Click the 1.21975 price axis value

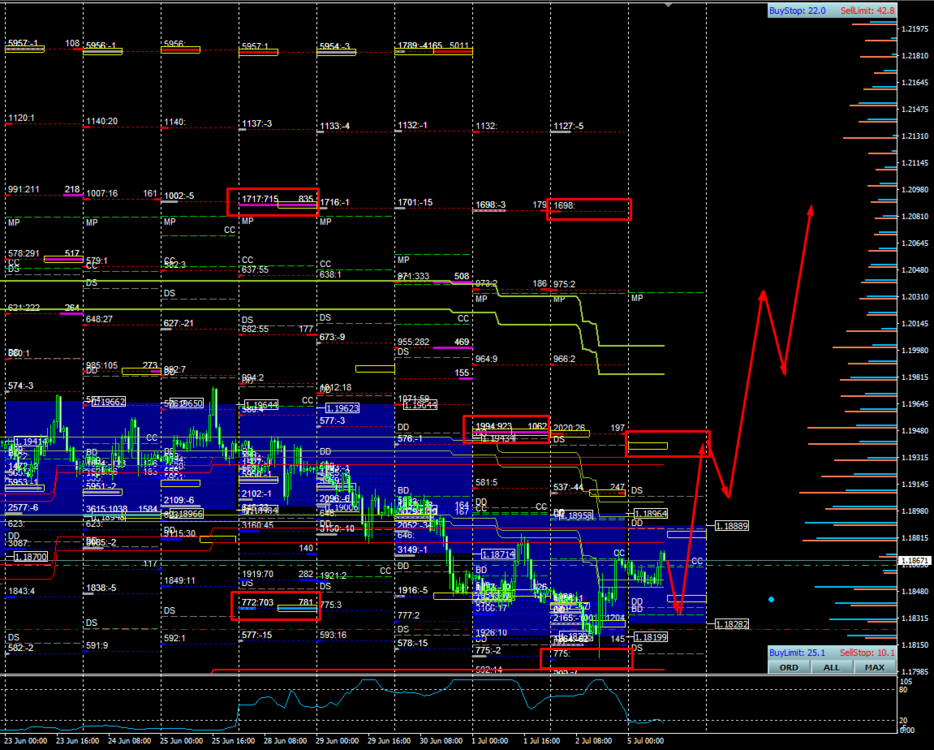coord(916,29)
